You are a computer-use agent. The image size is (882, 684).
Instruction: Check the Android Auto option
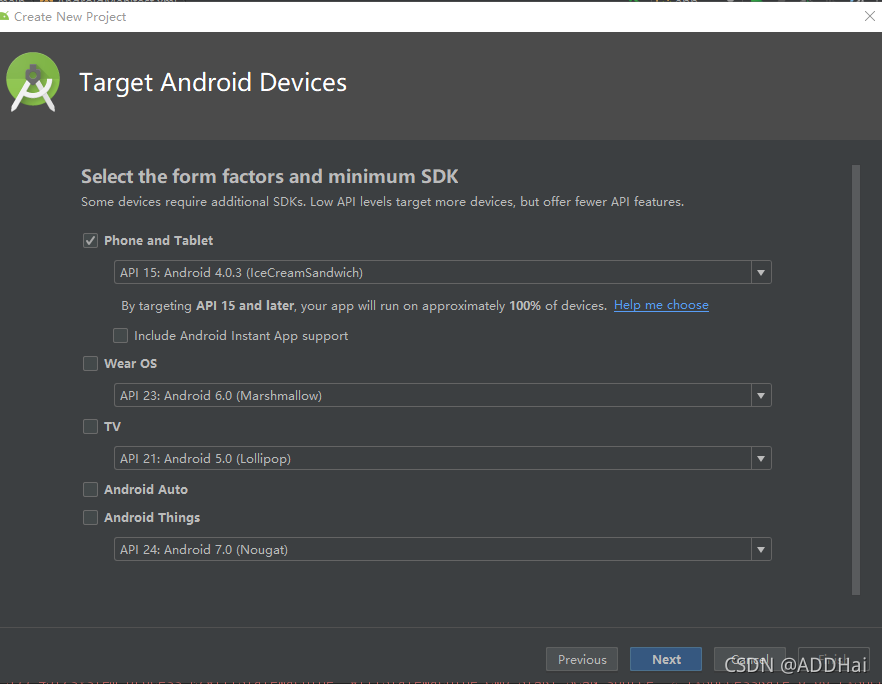coord(90,489)
